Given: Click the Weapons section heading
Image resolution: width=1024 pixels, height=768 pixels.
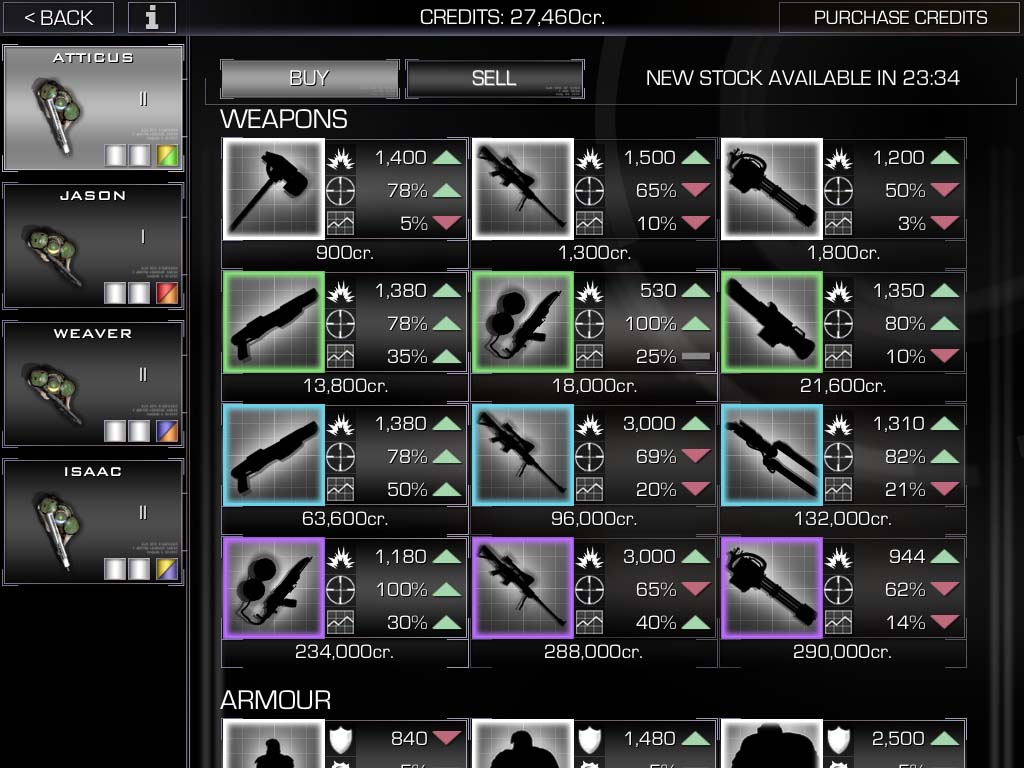Looking at the screenshot, I should tap(283, 119).
